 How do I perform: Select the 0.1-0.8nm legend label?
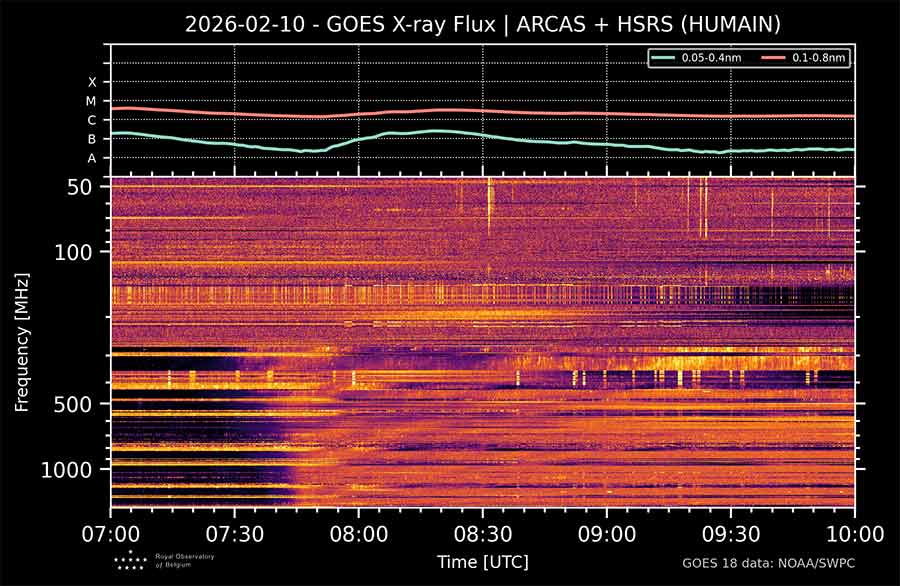(821, 59)
